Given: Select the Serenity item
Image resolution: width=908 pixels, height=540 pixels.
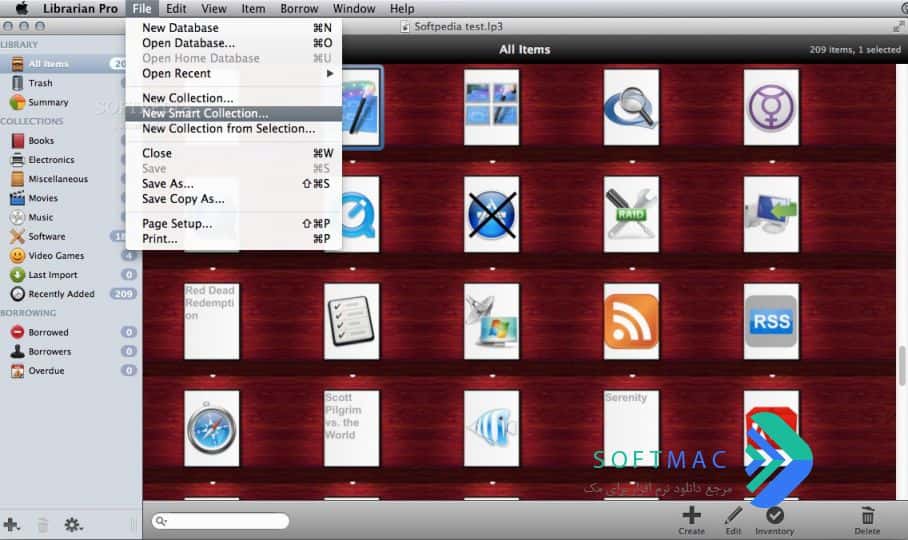Looking at the screenshot, I should pyautogui.click(x=631, y=428).
